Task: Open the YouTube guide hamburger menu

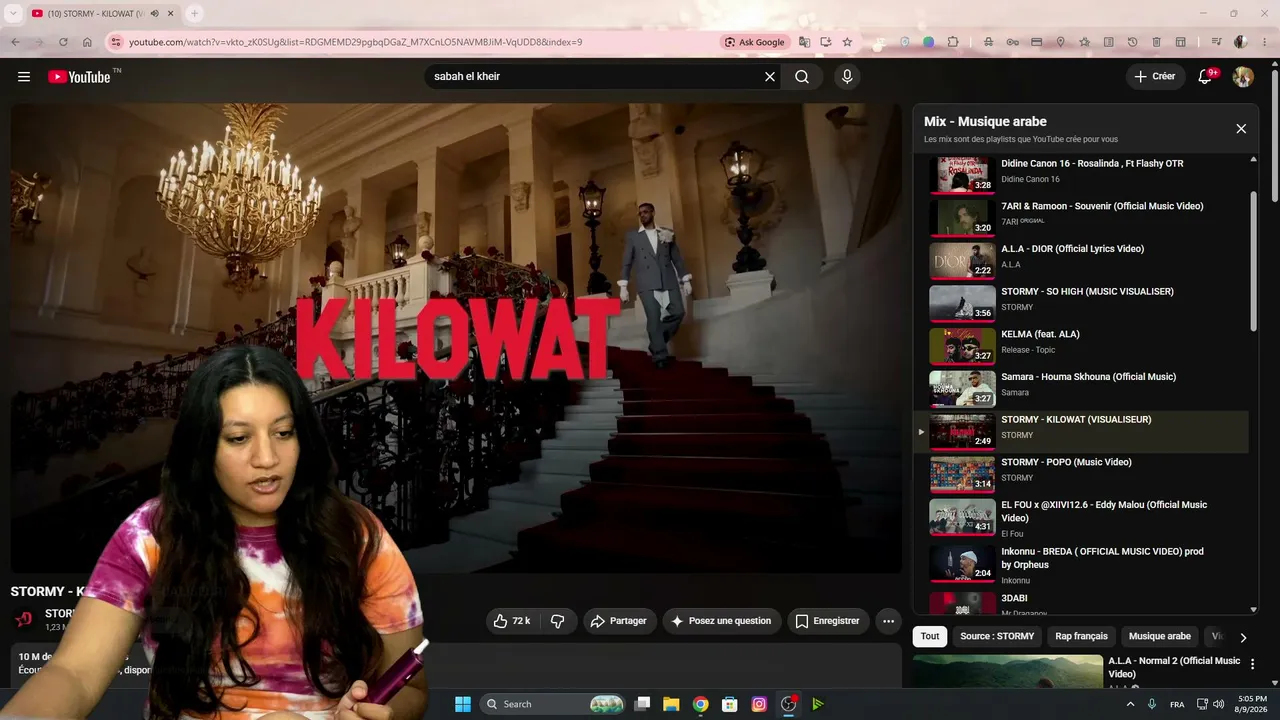Action: click(24, 77)
